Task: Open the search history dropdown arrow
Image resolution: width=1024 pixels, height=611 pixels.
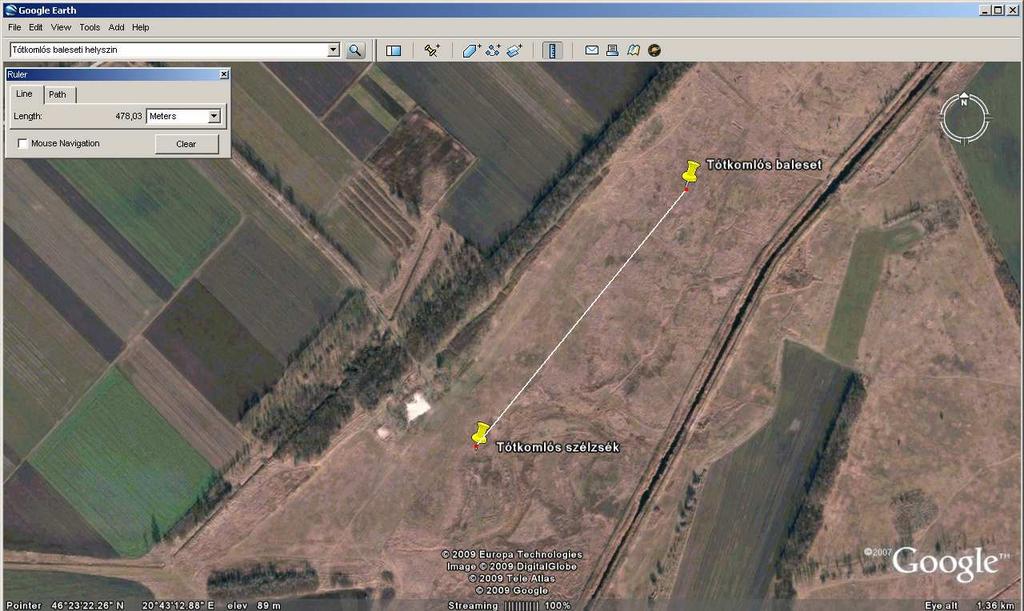Action: point(334,50)
